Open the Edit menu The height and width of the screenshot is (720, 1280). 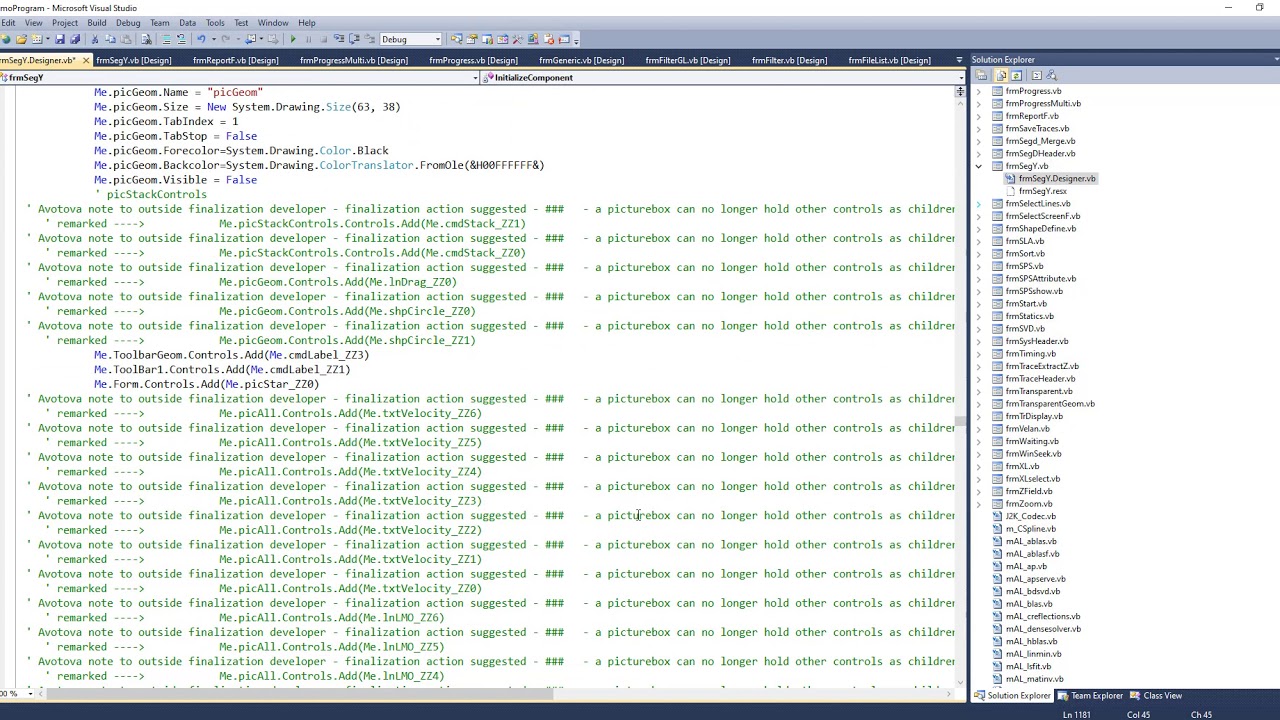tap(7, 22)
